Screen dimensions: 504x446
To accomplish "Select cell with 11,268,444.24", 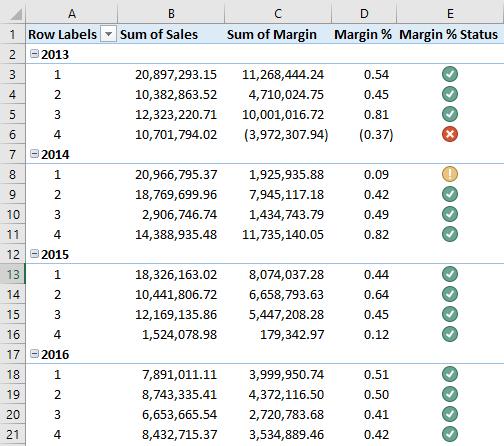I will (278, 74).
